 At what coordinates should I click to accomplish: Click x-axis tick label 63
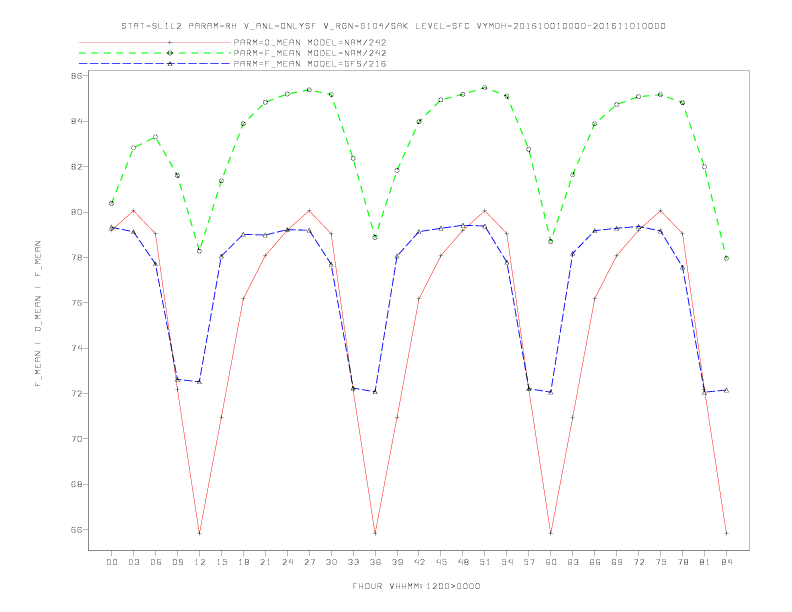(x=573, y=562)
